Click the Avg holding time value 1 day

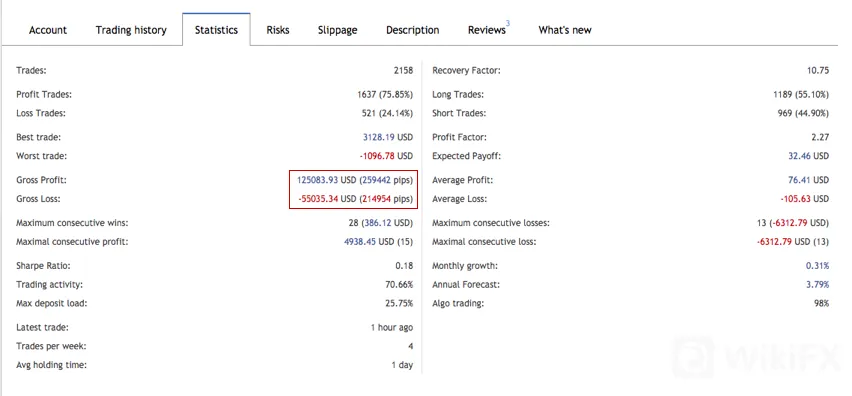tap(402, 366)
